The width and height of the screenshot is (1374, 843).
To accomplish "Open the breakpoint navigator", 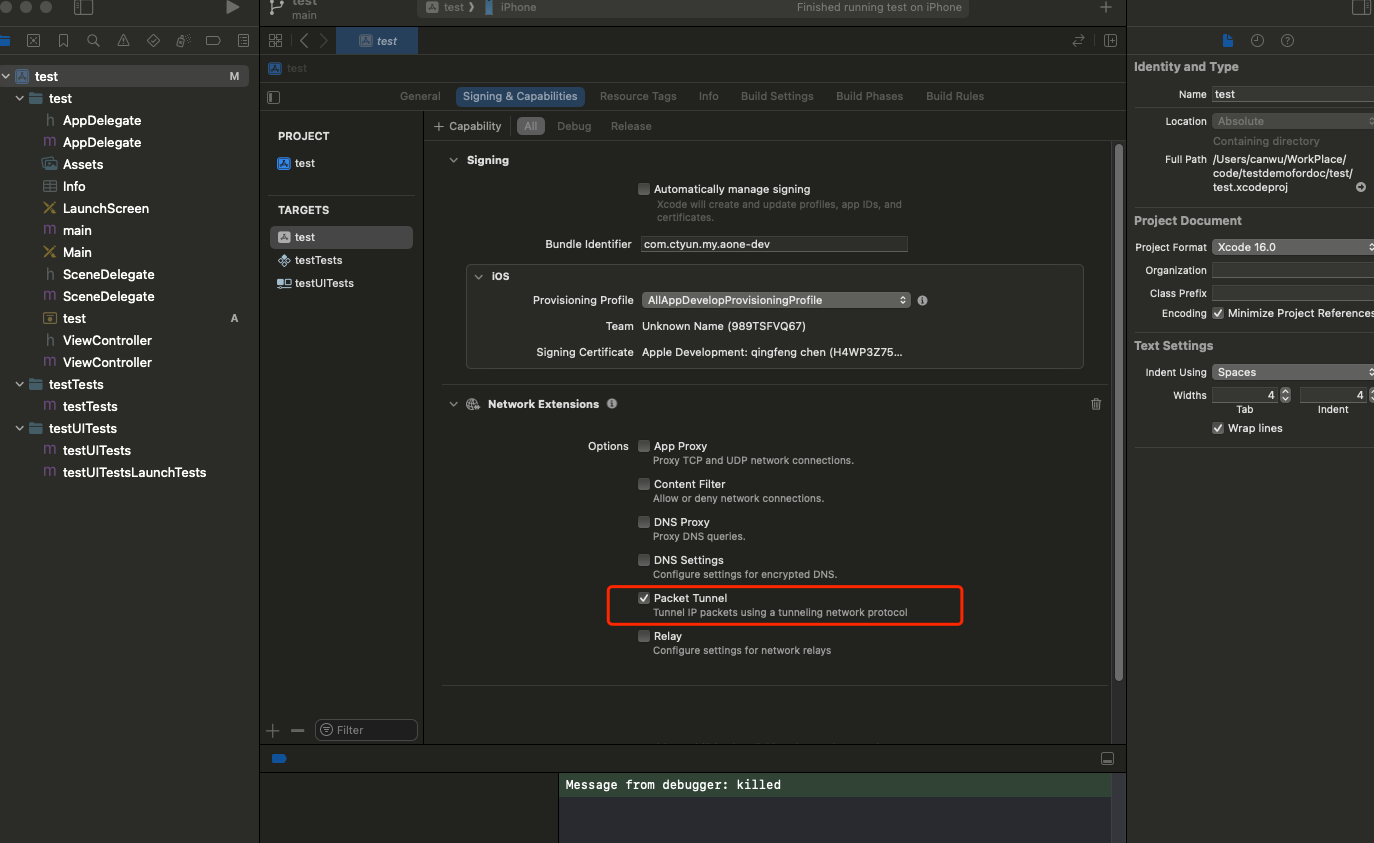I will pyautogui.click(x=213, y=41).
